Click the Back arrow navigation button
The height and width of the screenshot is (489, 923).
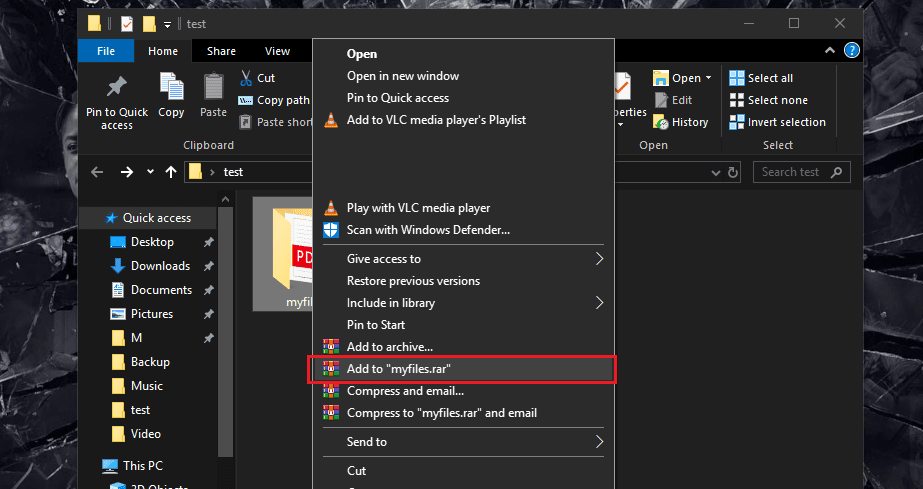point(97,172)
